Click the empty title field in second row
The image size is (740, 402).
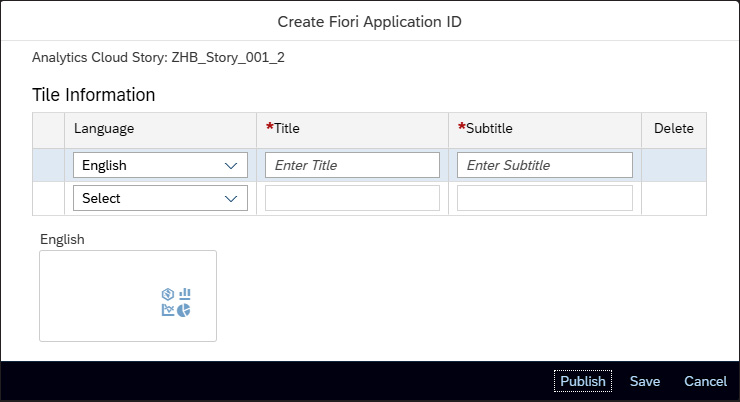(x=352, y=198)
